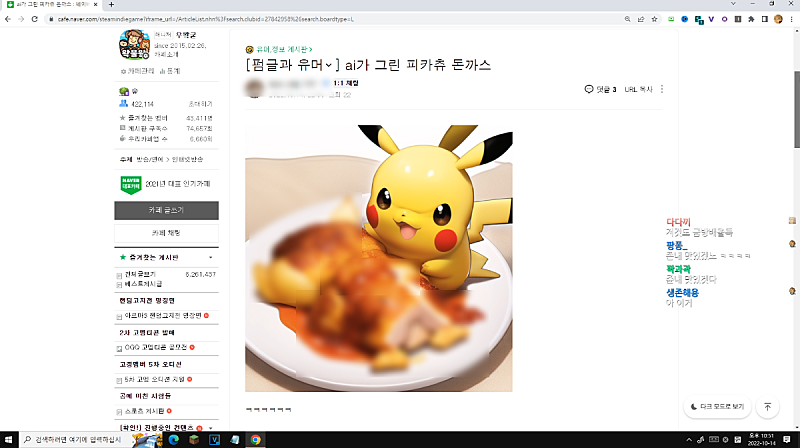Open the Chrome three-dot menu

coord(791,19)
